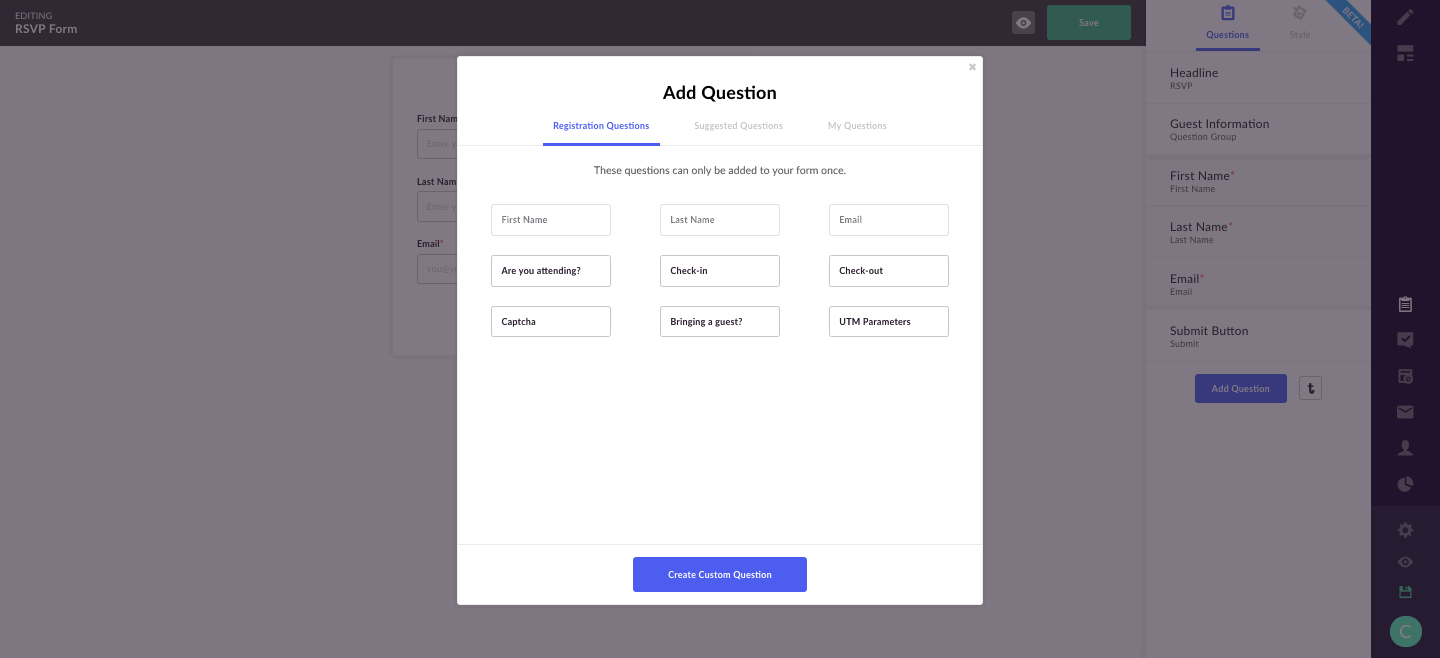The width and height of the screenshot is (1440, 658).
Task: Click Create Custom Question button
Action: coord(720,574)
